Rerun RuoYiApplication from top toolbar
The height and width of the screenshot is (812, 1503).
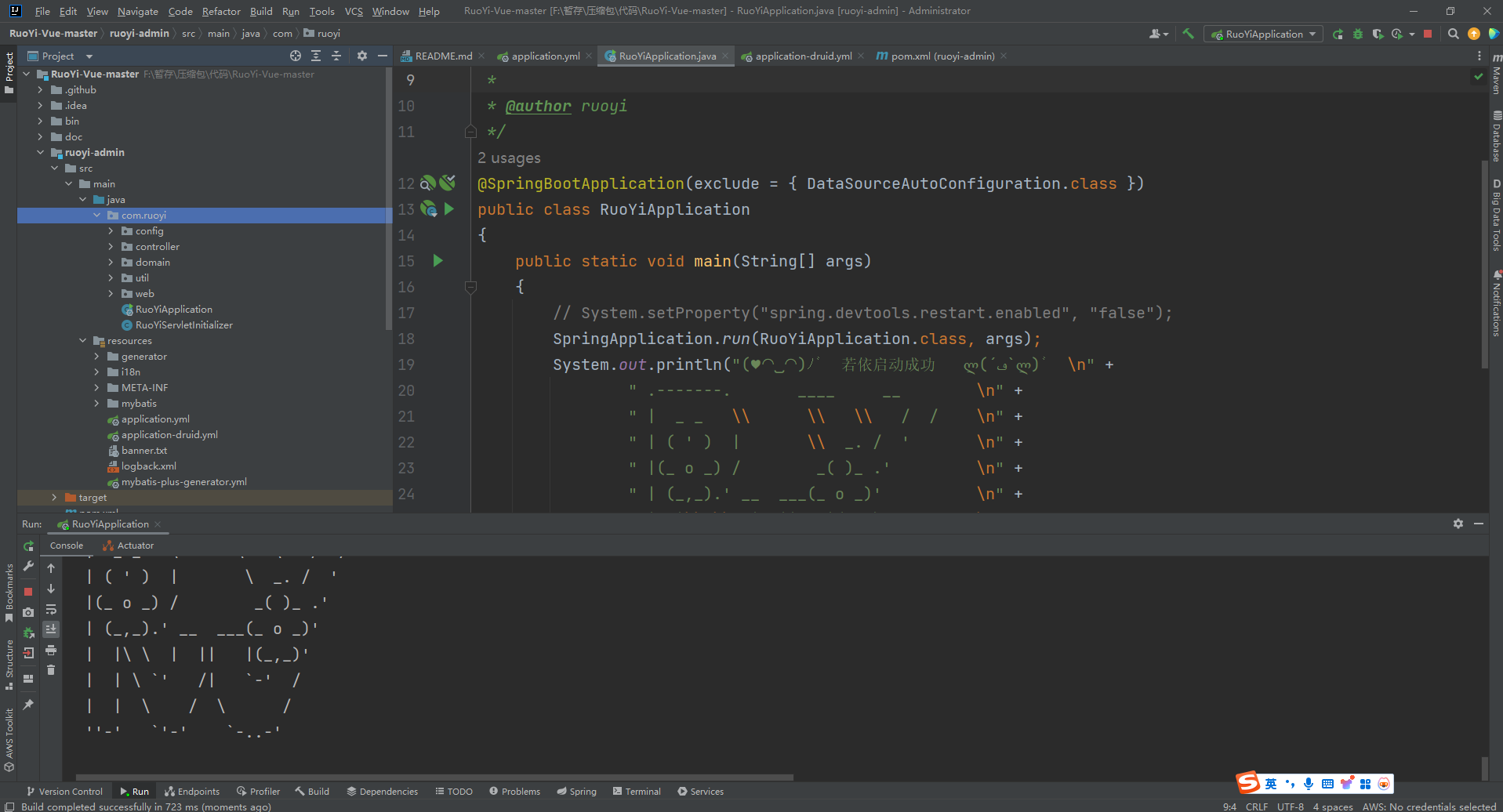[1338, 34]
